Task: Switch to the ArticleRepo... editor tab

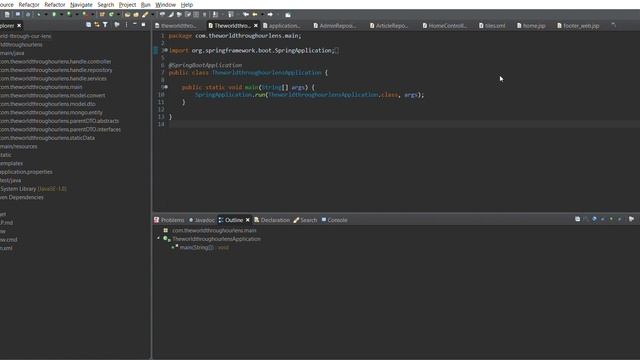Action: click(389, 25)
